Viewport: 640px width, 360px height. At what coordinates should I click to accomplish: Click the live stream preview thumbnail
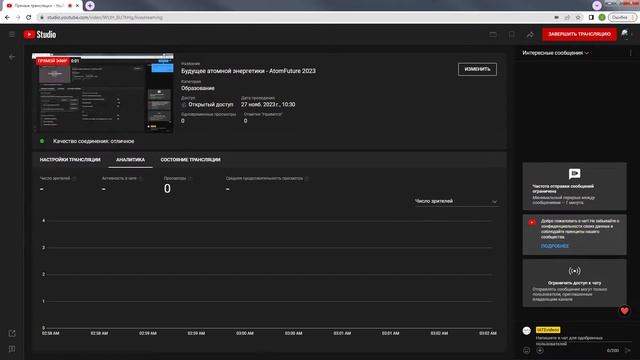pyautogui.click(x=103, y=93)
